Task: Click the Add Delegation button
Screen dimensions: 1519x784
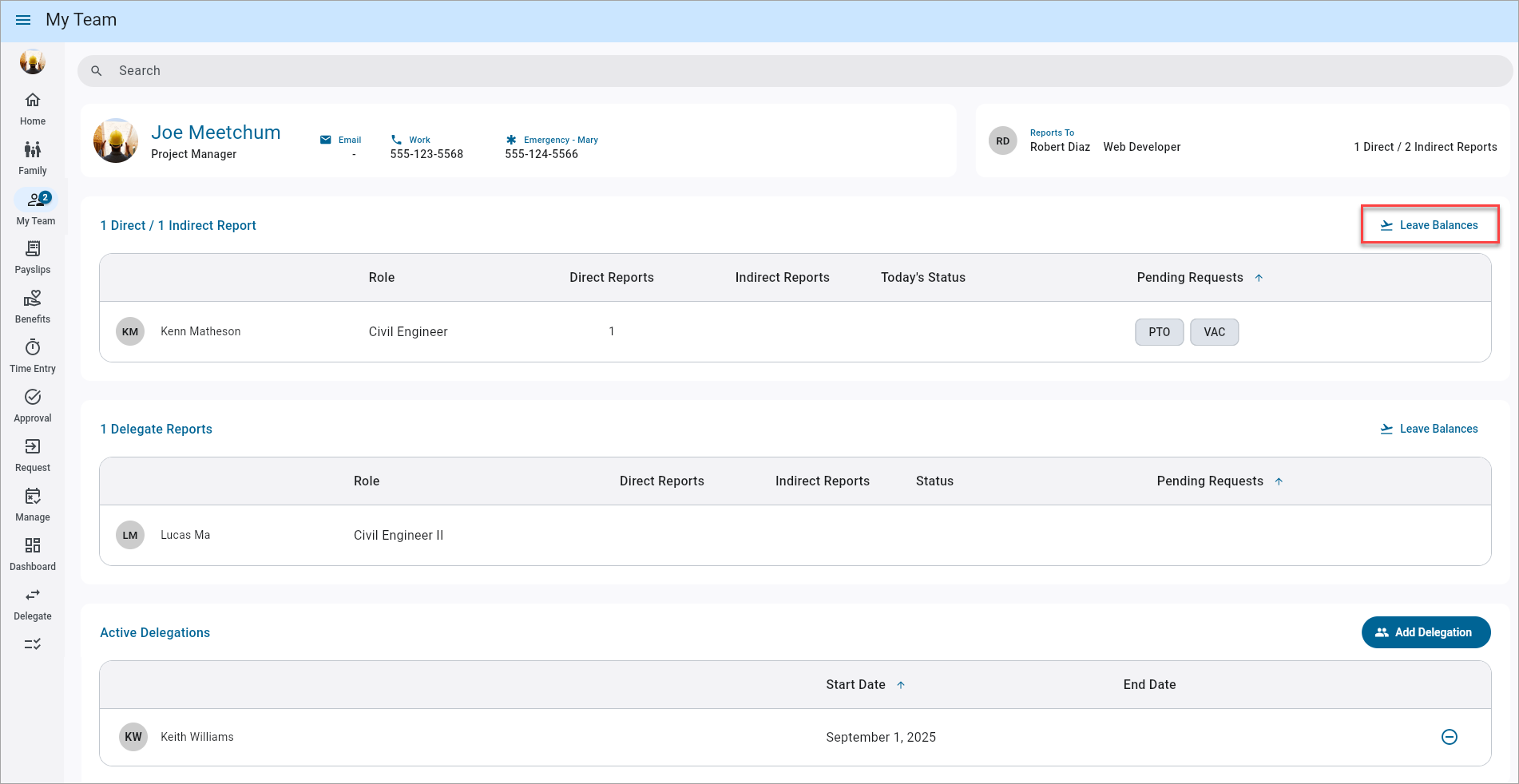Action: 1426,632
